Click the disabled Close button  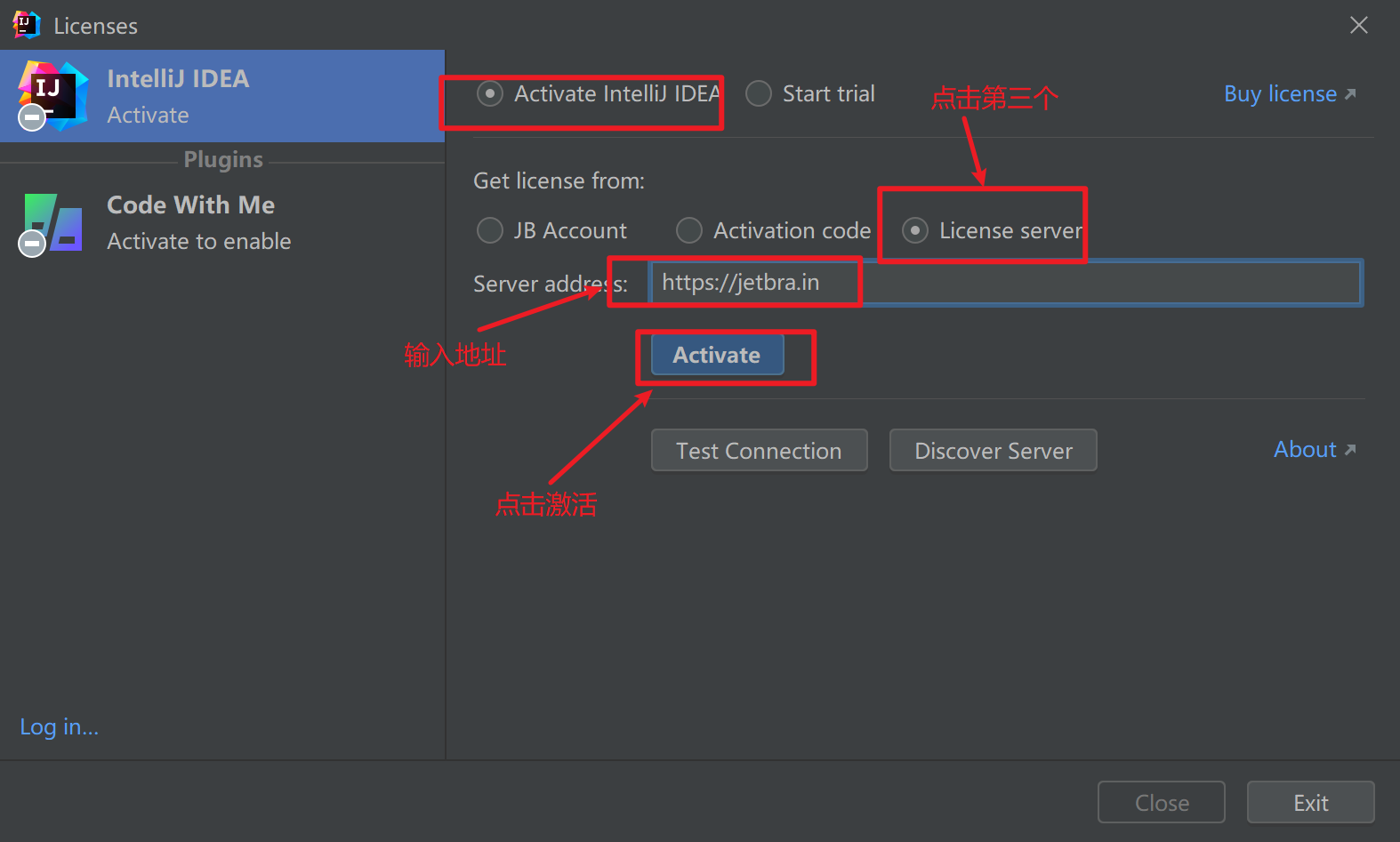pos(1162,803)
